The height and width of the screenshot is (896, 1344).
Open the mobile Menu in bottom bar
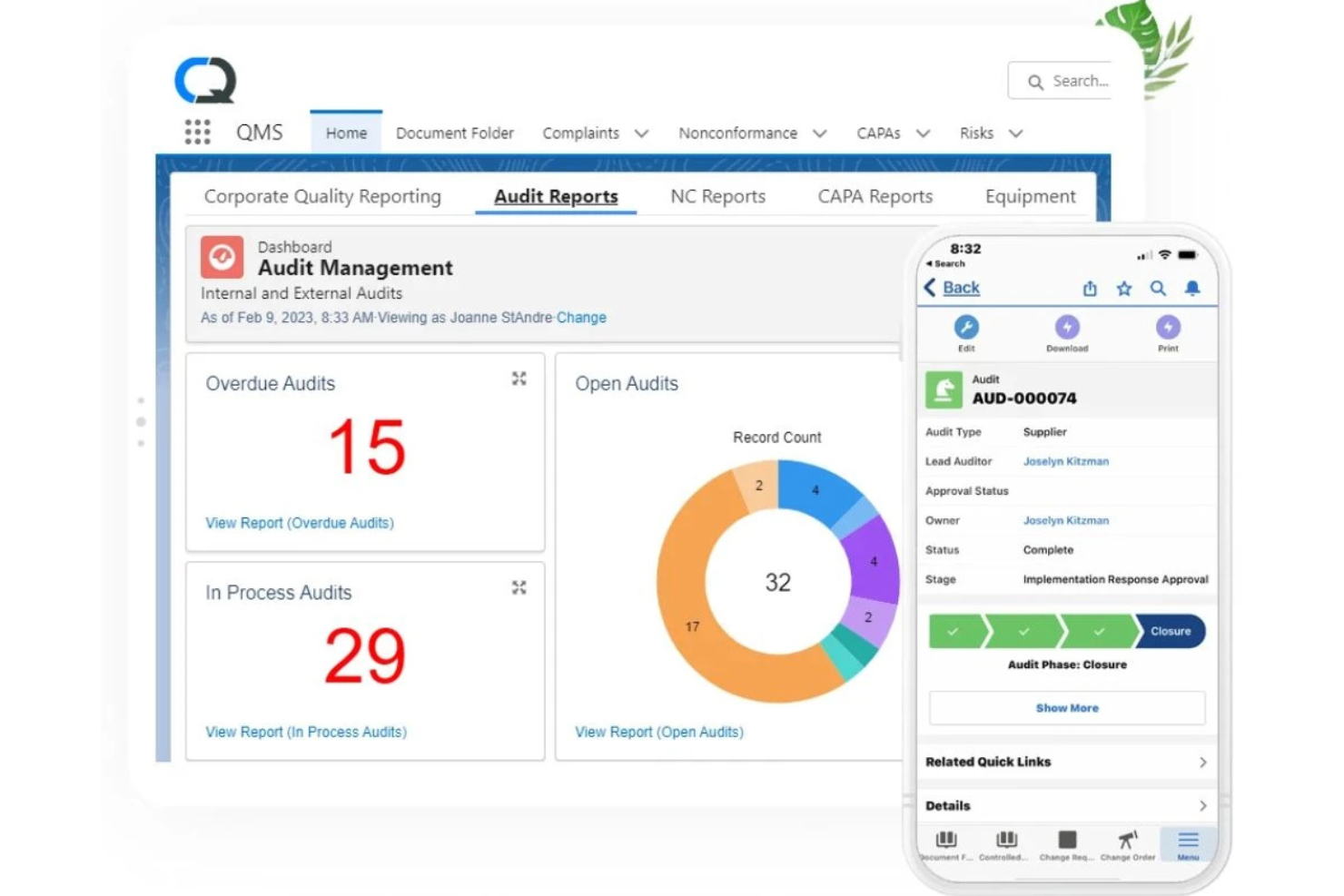(x=1187, y=840)
